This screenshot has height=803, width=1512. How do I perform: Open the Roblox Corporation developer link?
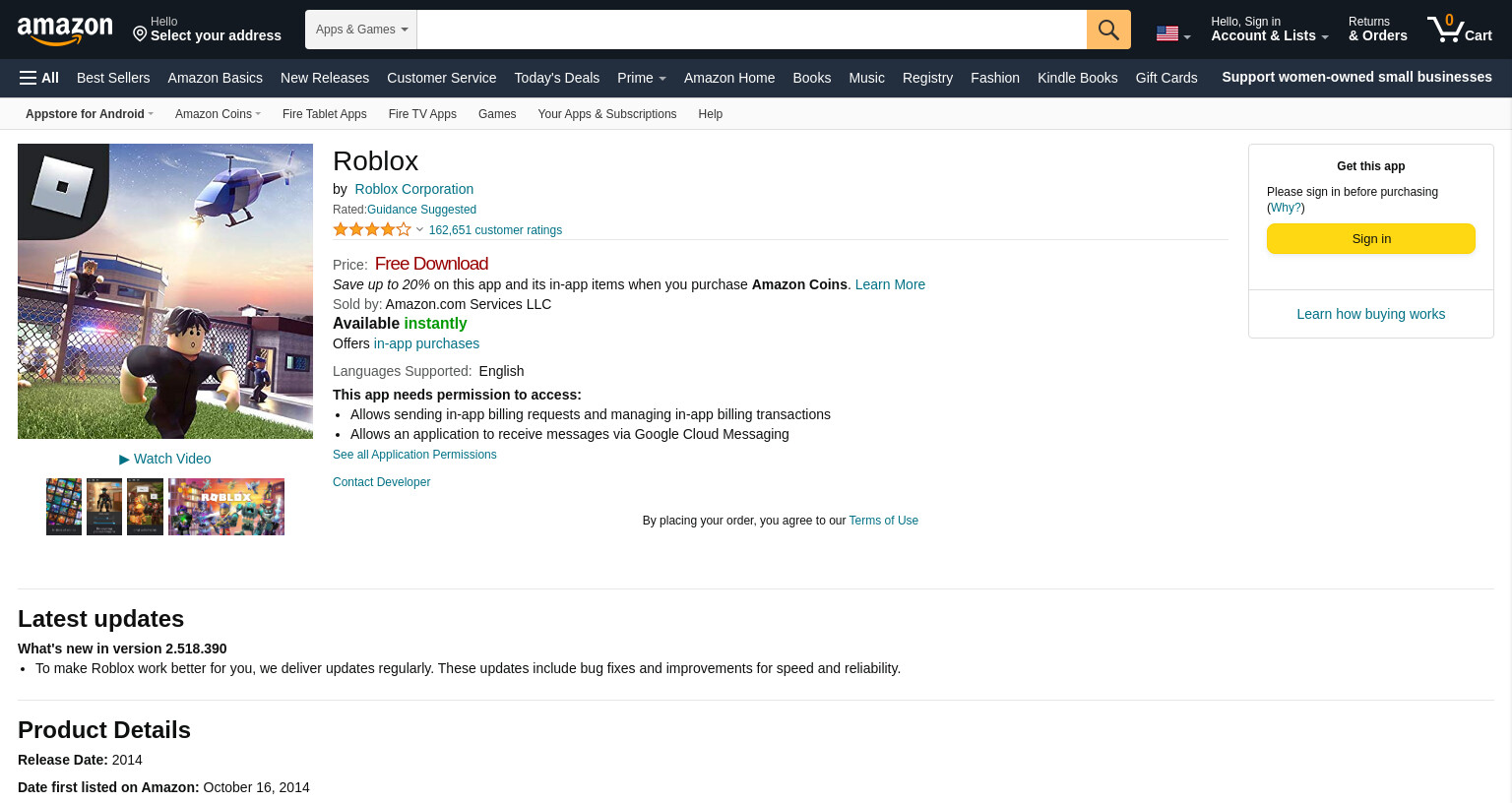point(414,189)
